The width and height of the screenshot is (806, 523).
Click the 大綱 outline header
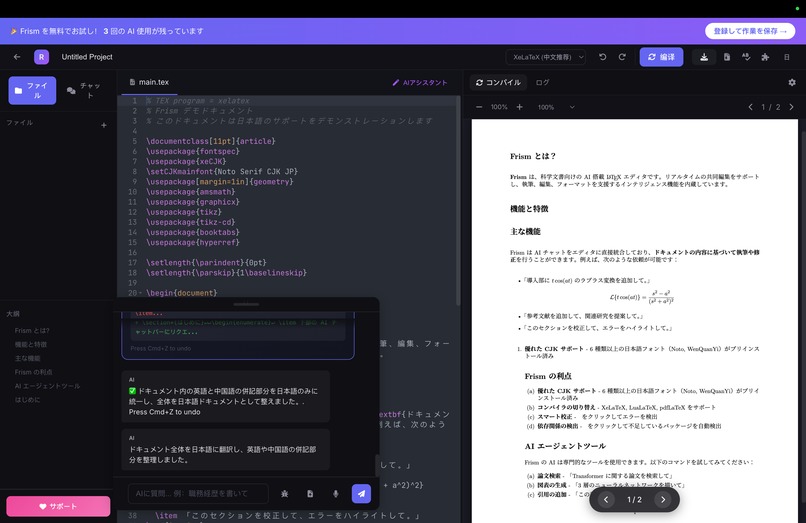click(x=13, y=314)
